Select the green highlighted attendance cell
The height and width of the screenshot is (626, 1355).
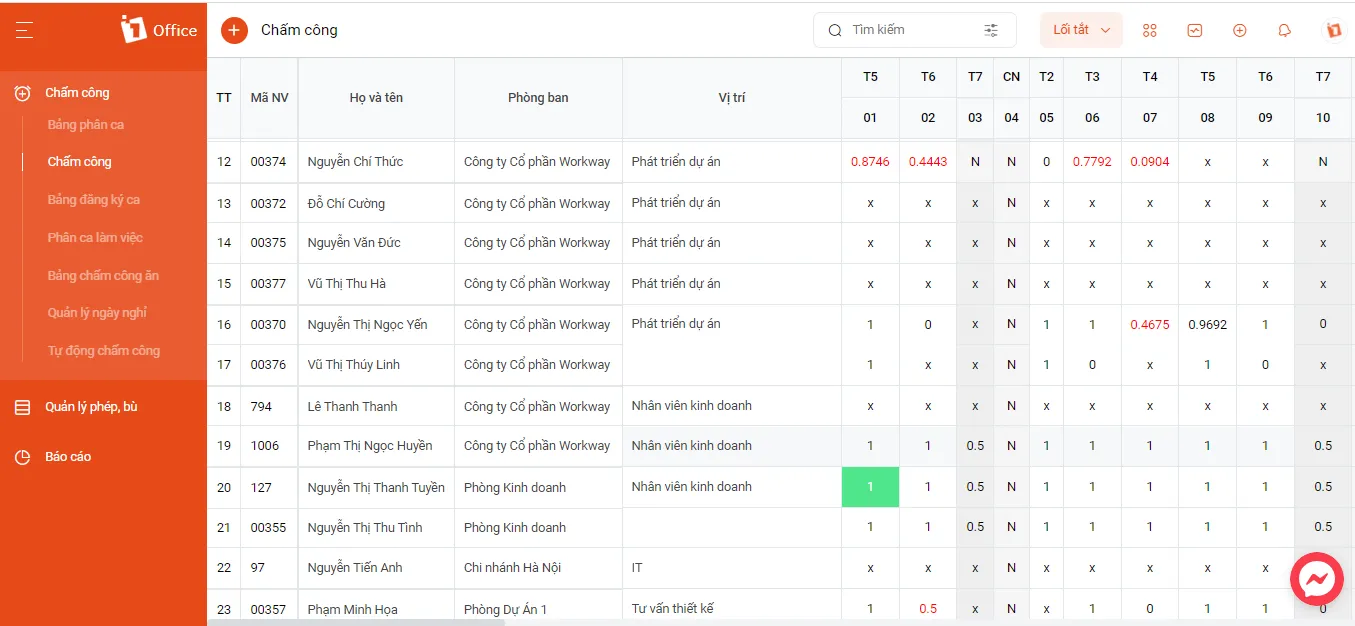[x=870, y=487]
